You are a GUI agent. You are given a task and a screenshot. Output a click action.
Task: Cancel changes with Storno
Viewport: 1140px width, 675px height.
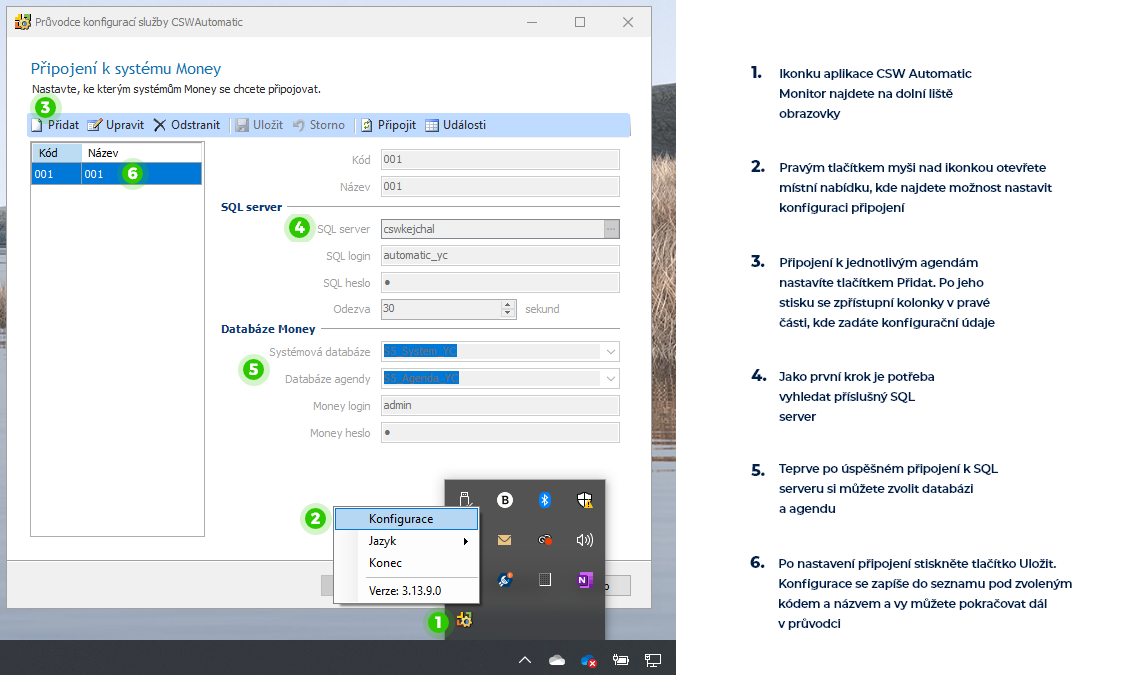(319, 125)
